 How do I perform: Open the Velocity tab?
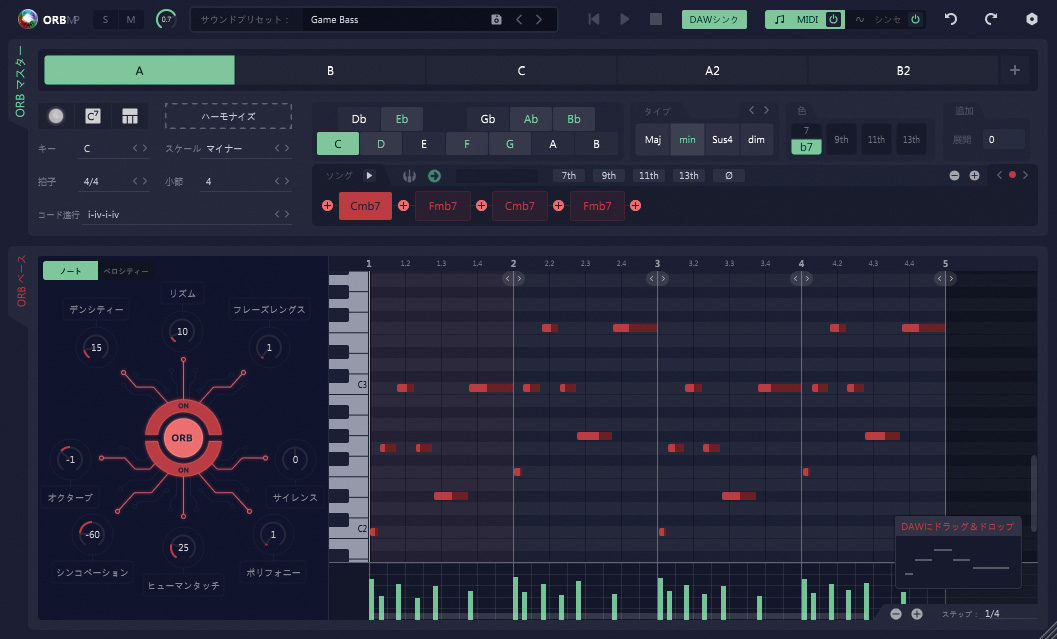tap(125, 271)
